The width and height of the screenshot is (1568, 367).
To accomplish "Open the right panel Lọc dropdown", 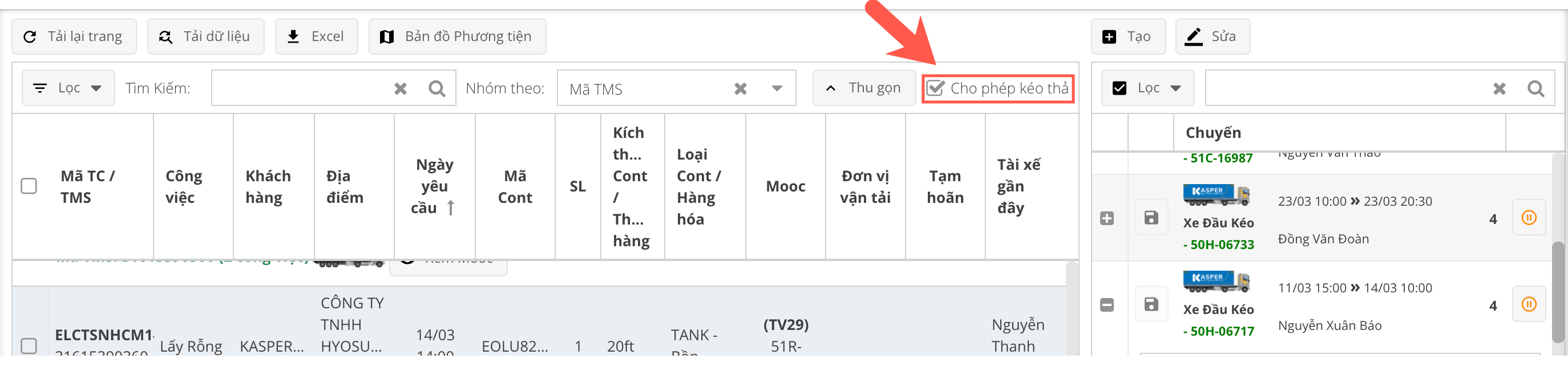I will [1147, 88].
